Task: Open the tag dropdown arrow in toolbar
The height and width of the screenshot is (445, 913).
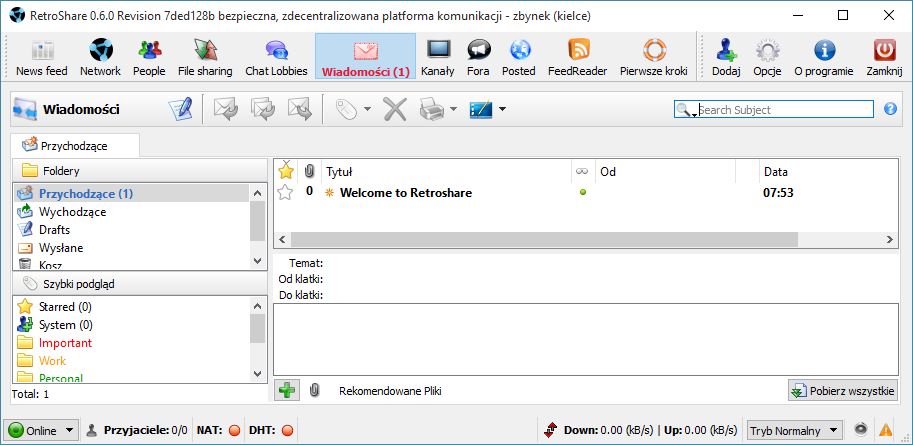Action: coord(367,109)
